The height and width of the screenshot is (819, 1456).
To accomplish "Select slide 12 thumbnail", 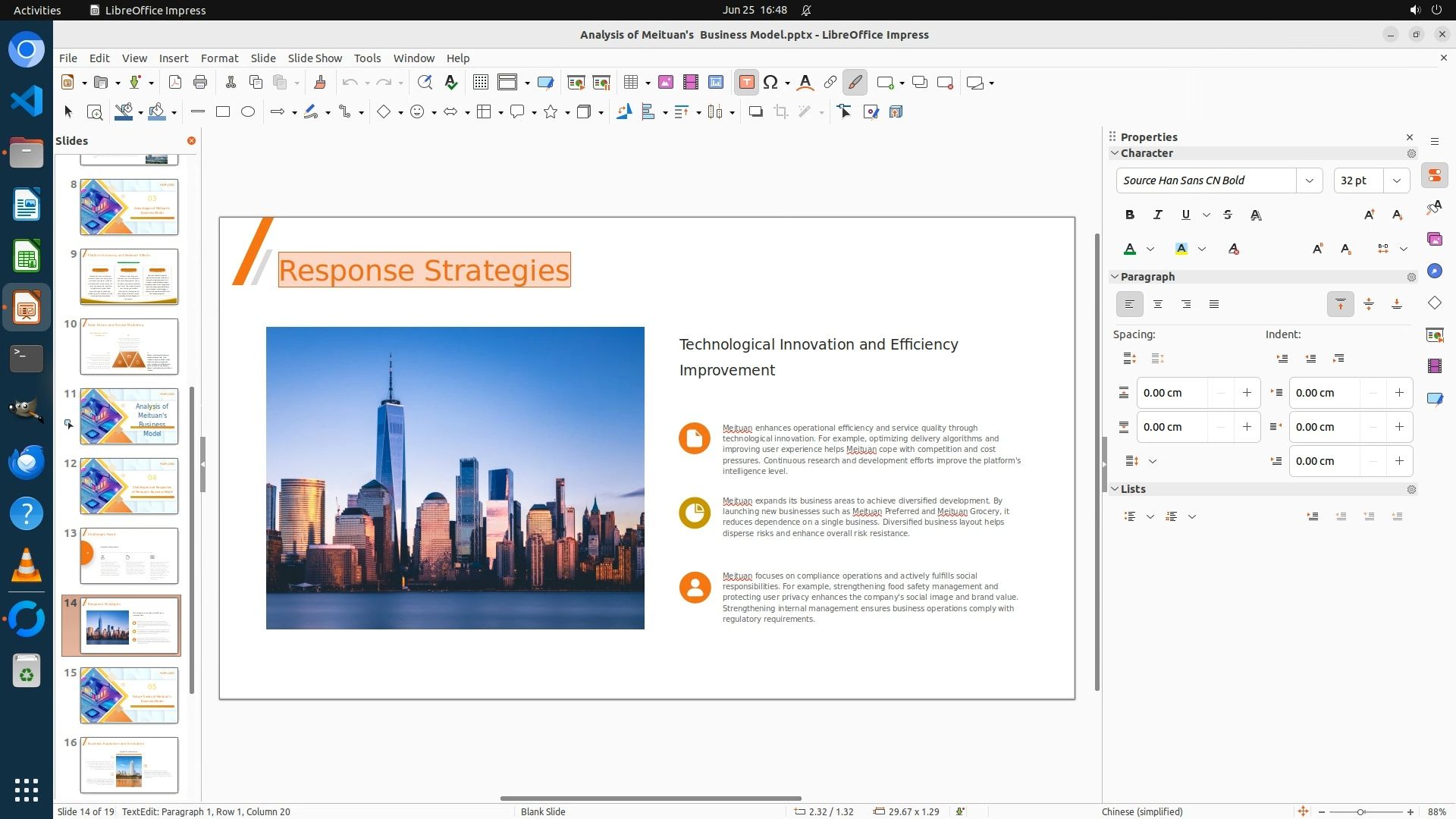I will click(129, 486).
